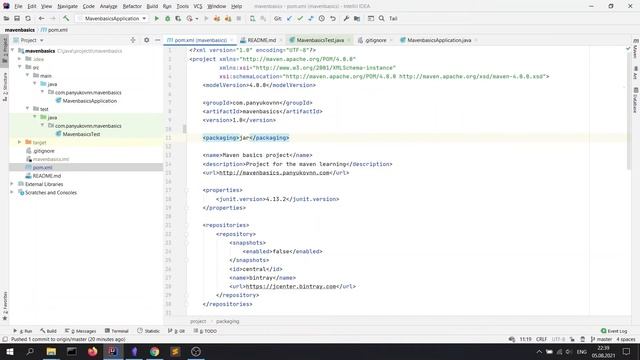This screenshot has height=360, width=640.
Task: Click the Back navigation arrow
Action: (x=41, y=18)
